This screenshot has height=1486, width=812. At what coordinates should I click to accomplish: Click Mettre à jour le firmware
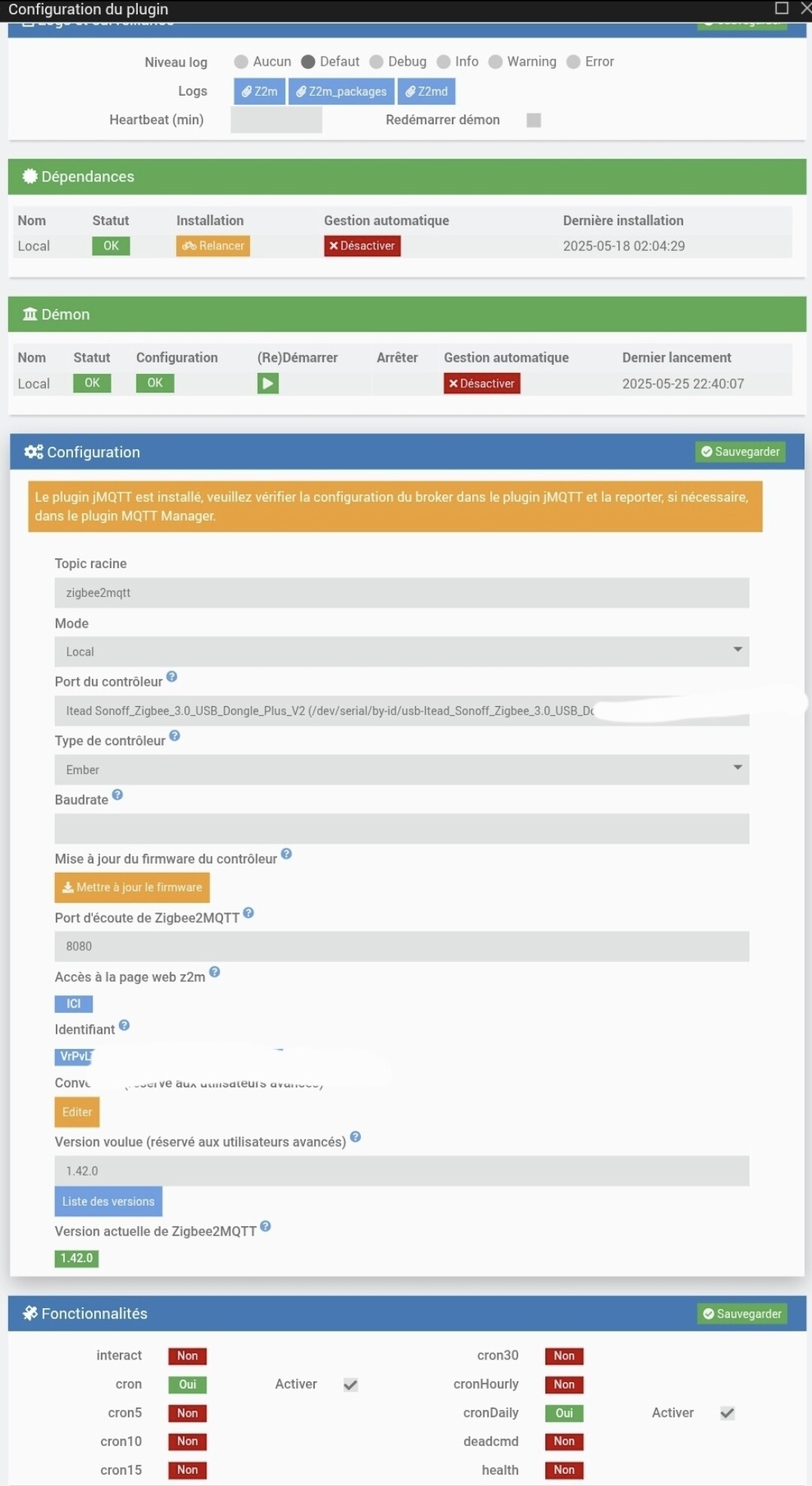click(132, 887)
